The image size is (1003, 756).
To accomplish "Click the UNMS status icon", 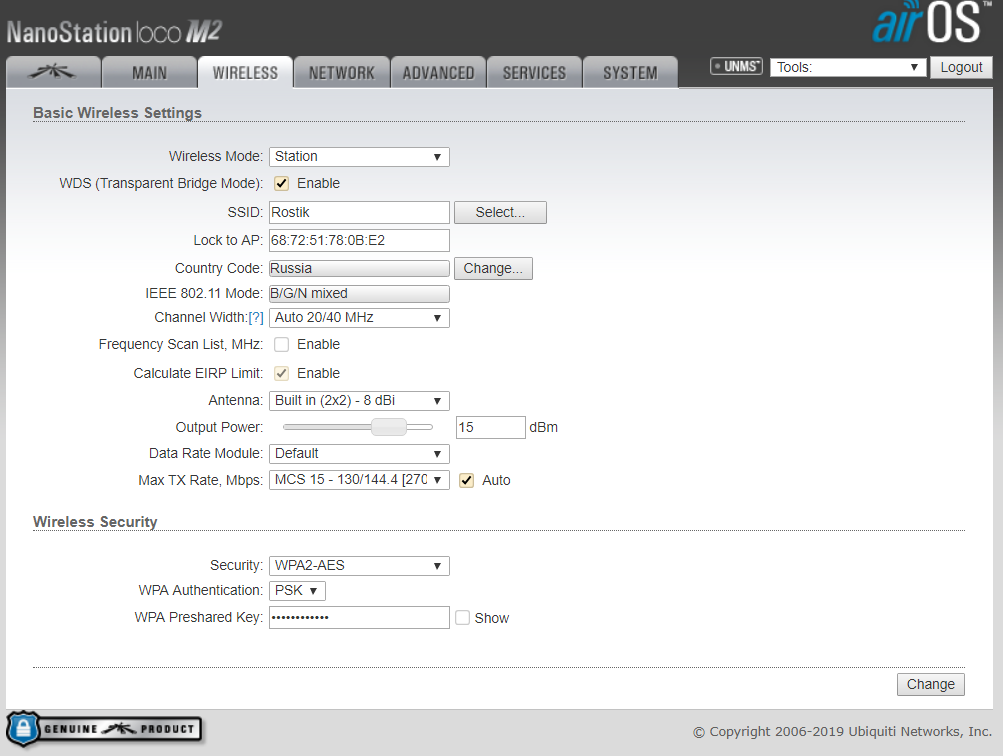I will (736, 67).
